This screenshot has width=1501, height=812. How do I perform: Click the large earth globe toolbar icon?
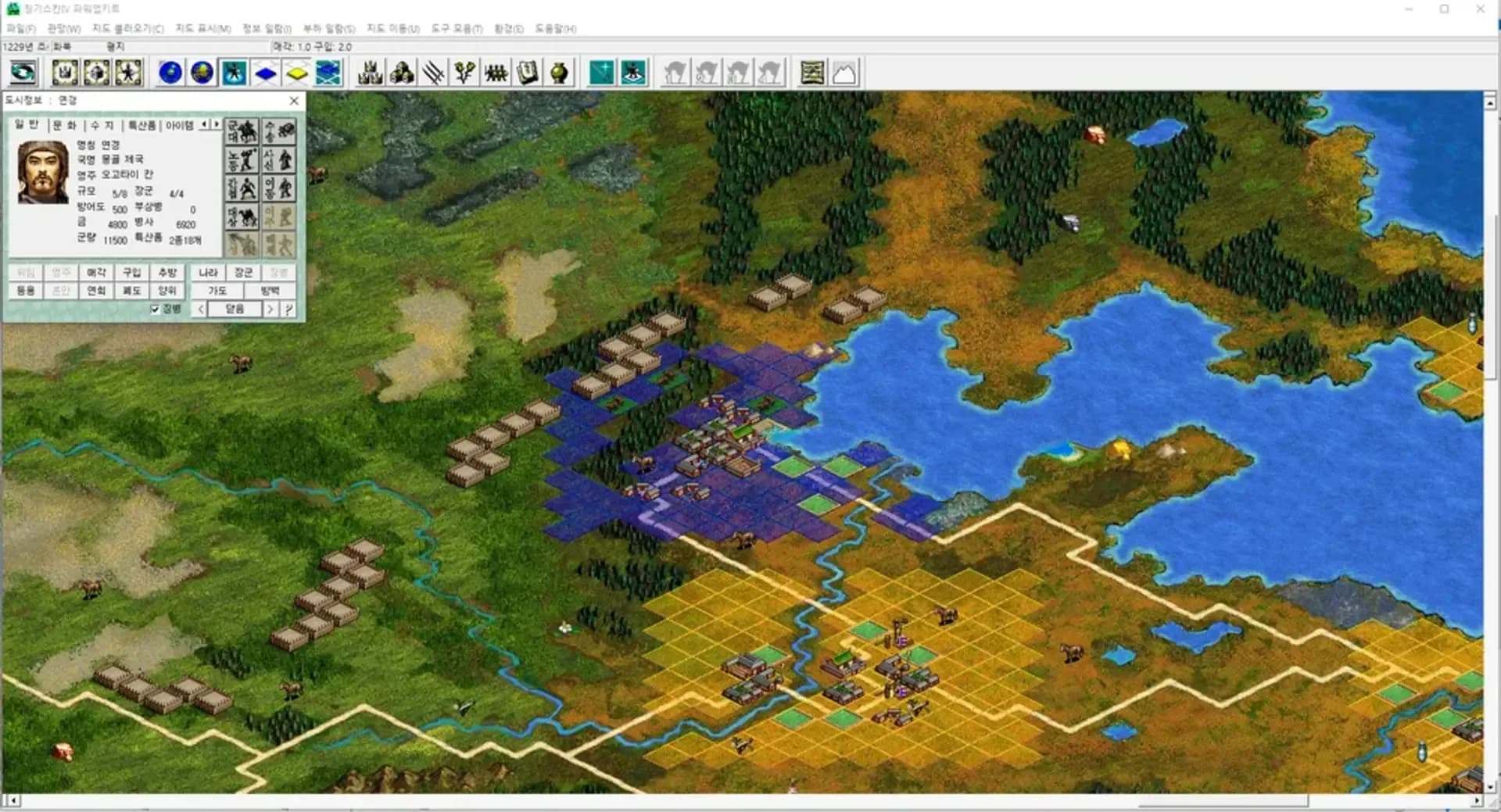pyautogui.click(x=202, y=73)
